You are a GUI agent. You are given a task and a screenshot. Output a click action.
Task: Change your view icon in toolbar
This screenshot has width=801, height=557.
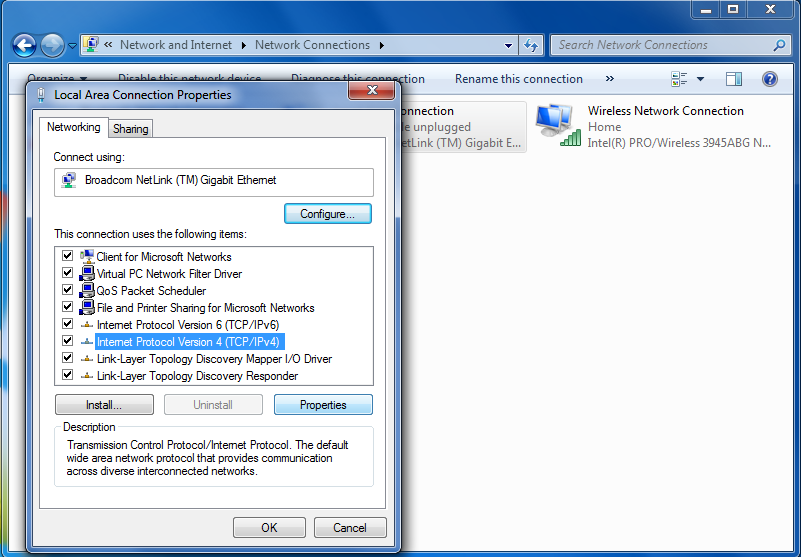tap(679, 79)
